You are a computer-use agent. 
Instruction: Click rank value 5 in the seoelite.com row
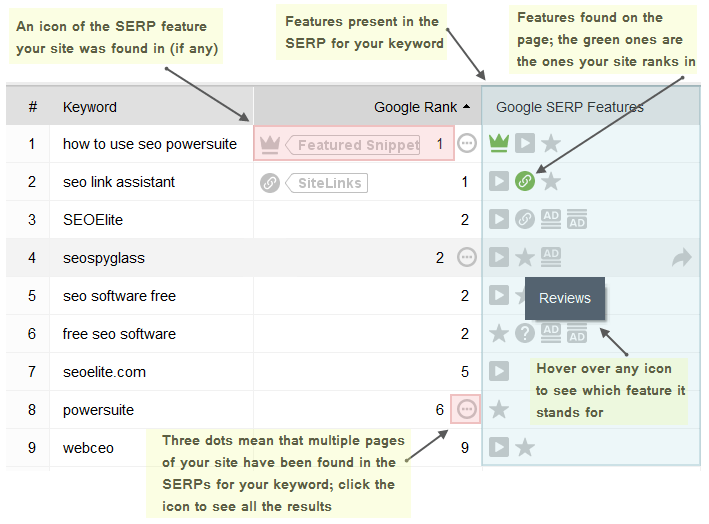(x=465, y=372)
